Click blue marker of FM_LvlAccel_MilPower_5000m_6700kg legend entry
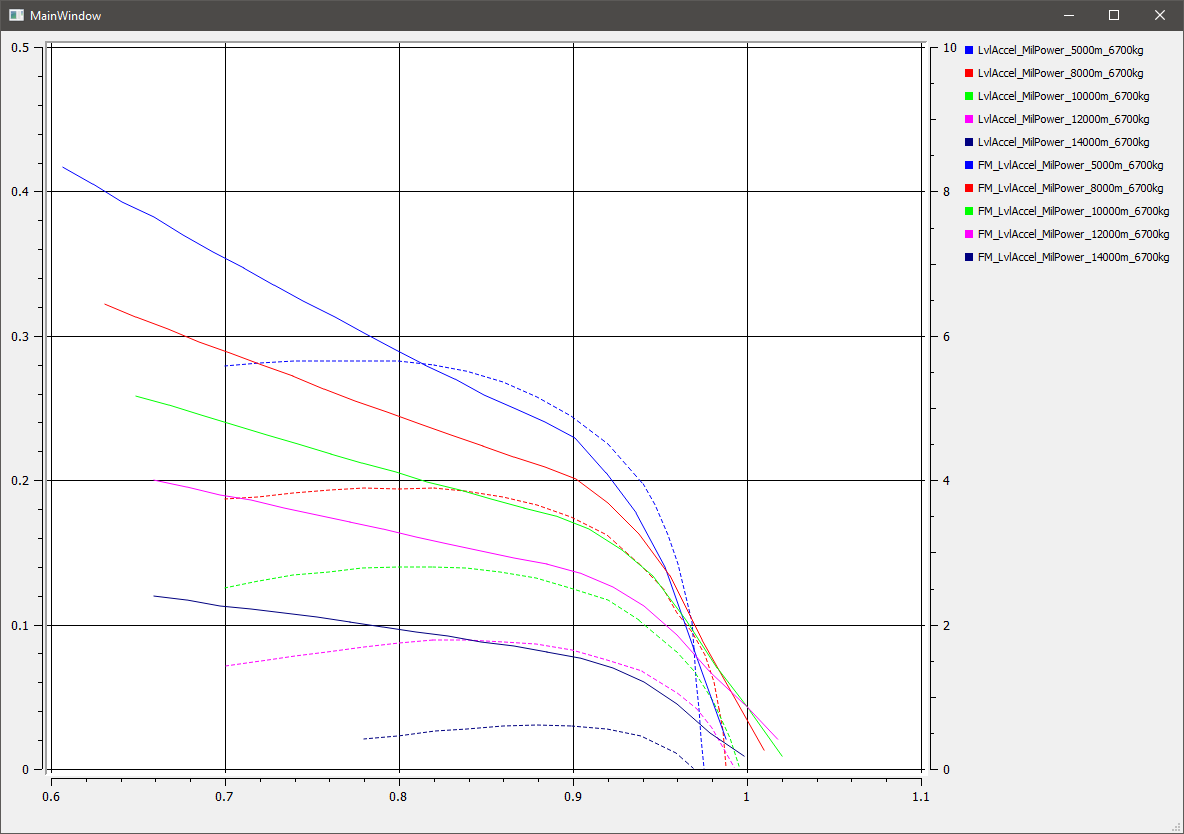The image size is (1184, 834). point(969,165)
